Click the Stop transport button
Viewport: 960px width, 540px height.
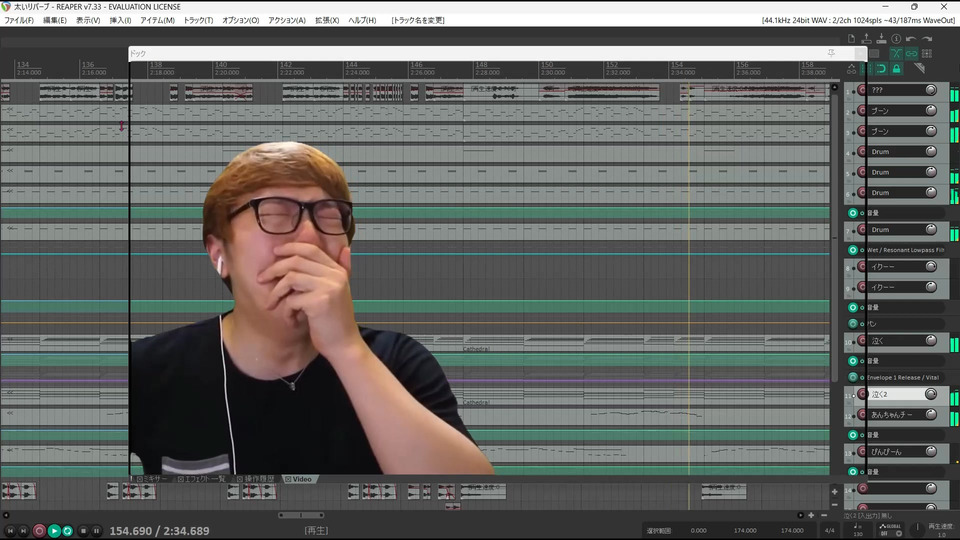[83, 531]
